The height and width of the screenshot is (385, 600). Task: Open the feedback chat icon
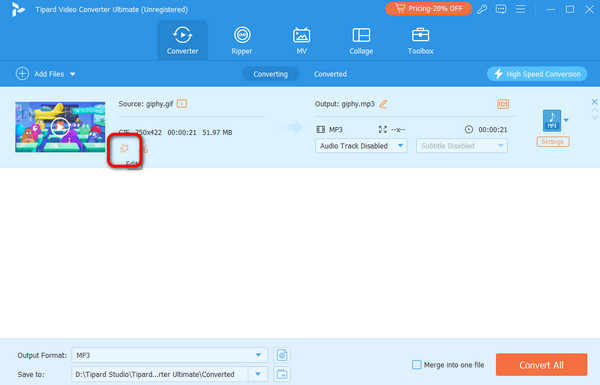501,9
